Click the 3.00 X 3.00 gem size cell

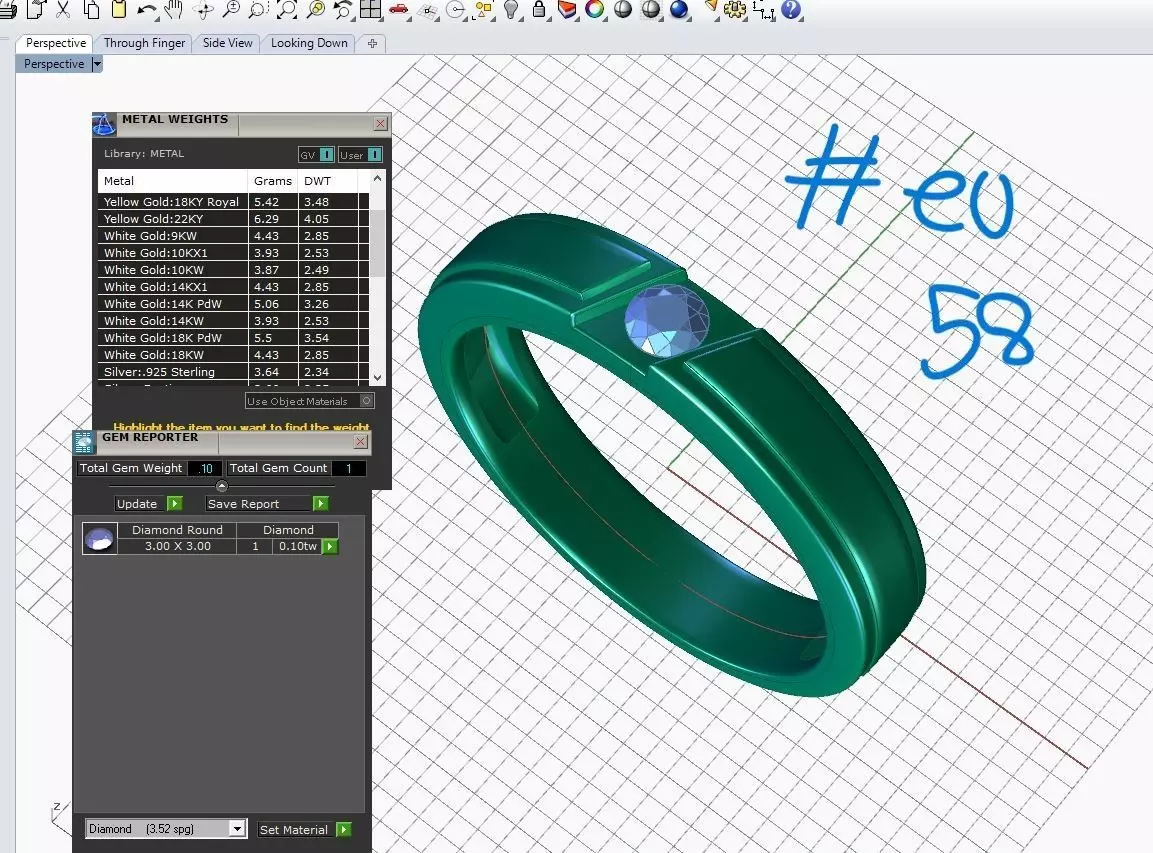(177, 546)
